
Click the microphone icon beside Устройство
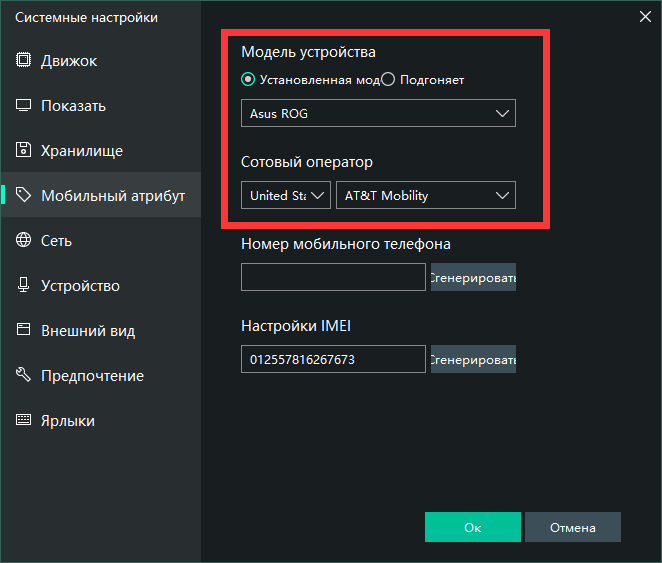[x=23, y=286]
